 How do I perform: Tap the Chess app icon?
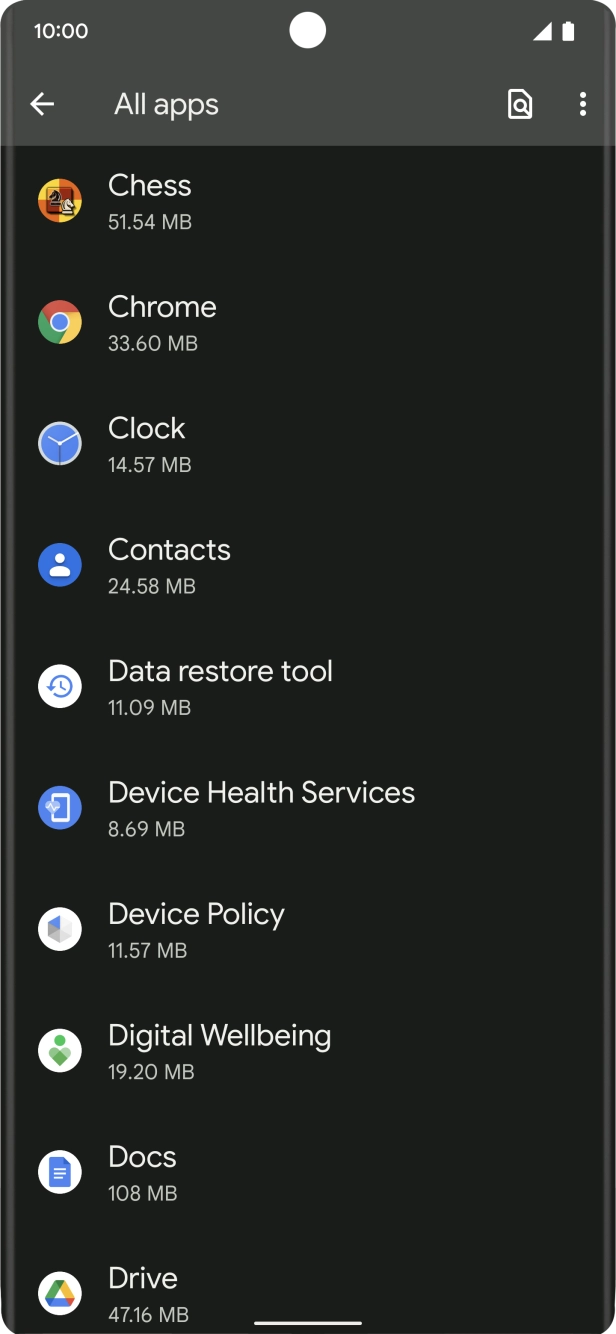pos(60,200)
